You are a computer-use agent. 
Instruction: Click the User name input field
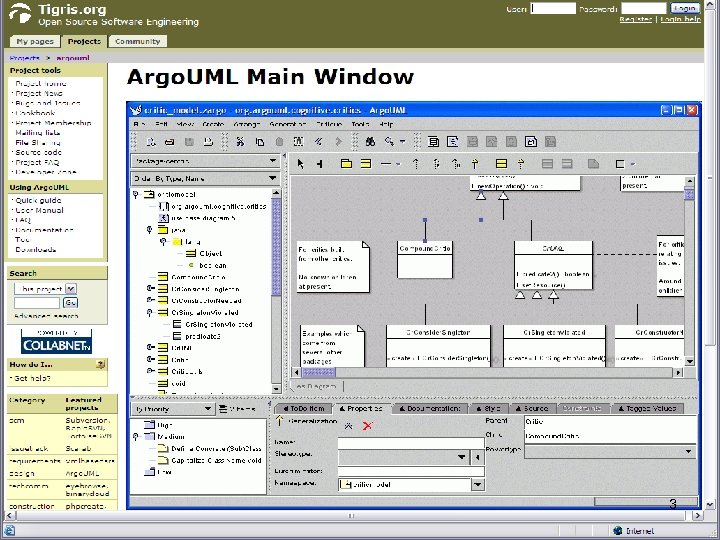pyautogui.click(x=553, y=8)
